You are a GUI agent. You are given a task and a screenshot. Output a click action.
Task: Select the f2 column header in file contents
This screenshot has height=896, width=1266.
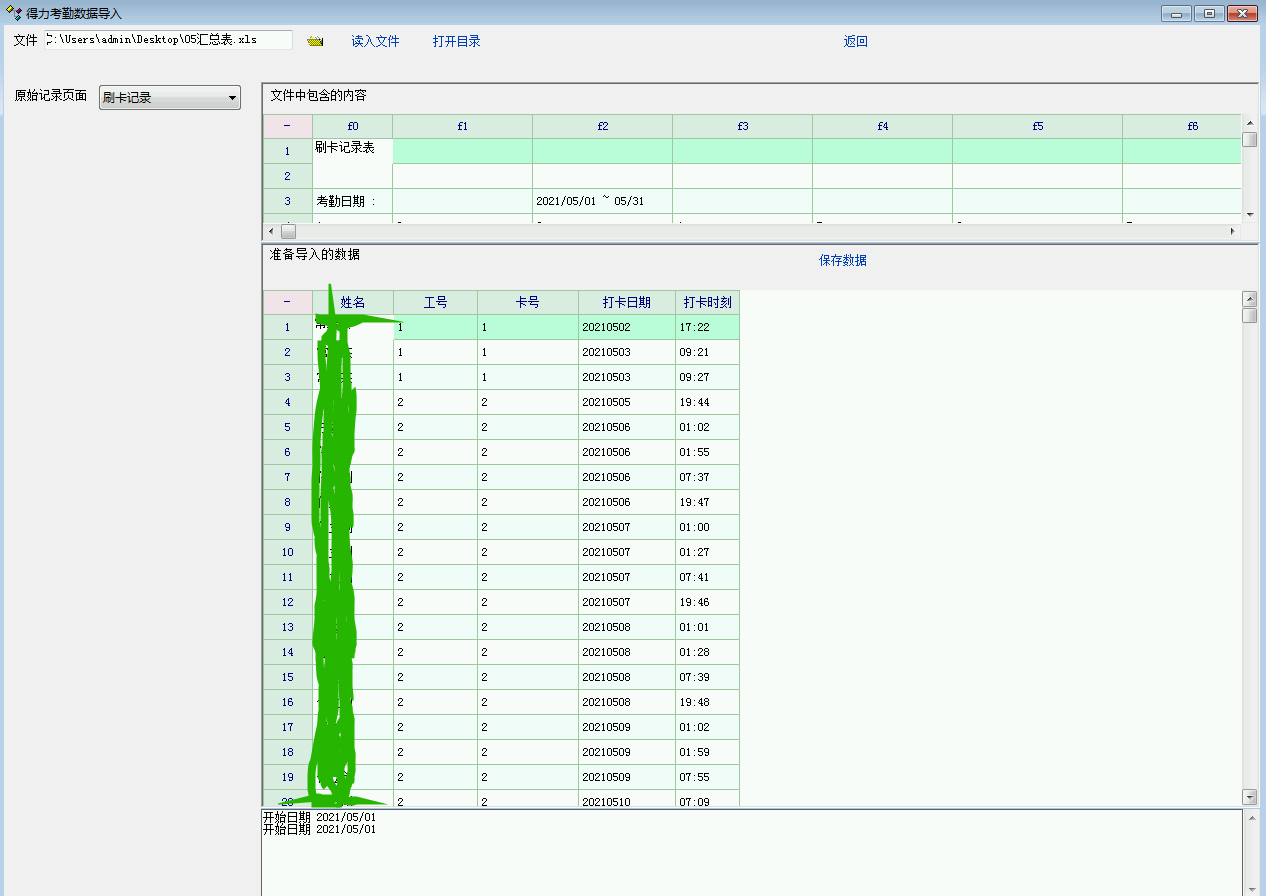(602, 126)
